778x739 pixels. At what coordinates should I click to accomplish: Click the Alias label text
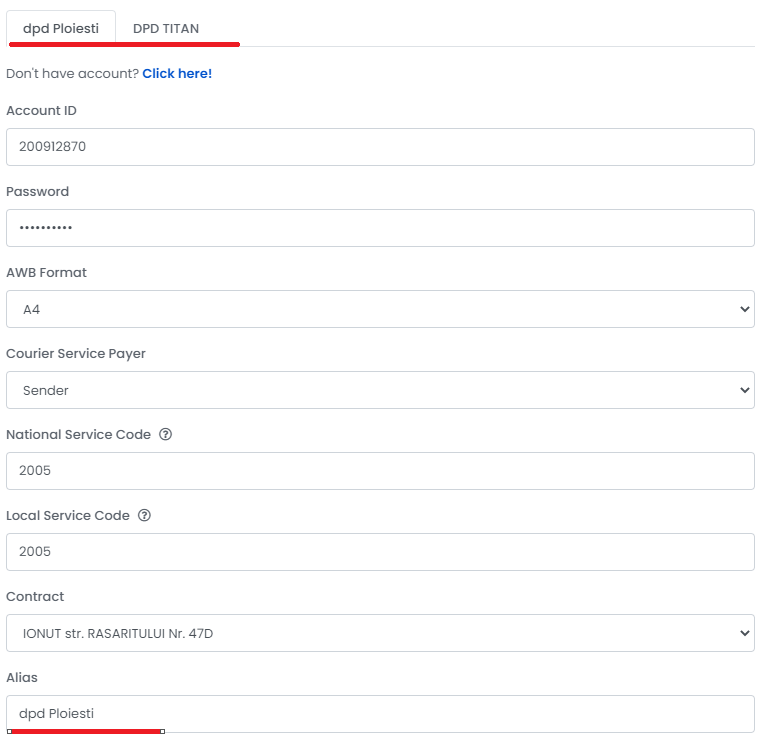(x=22, y=677)
